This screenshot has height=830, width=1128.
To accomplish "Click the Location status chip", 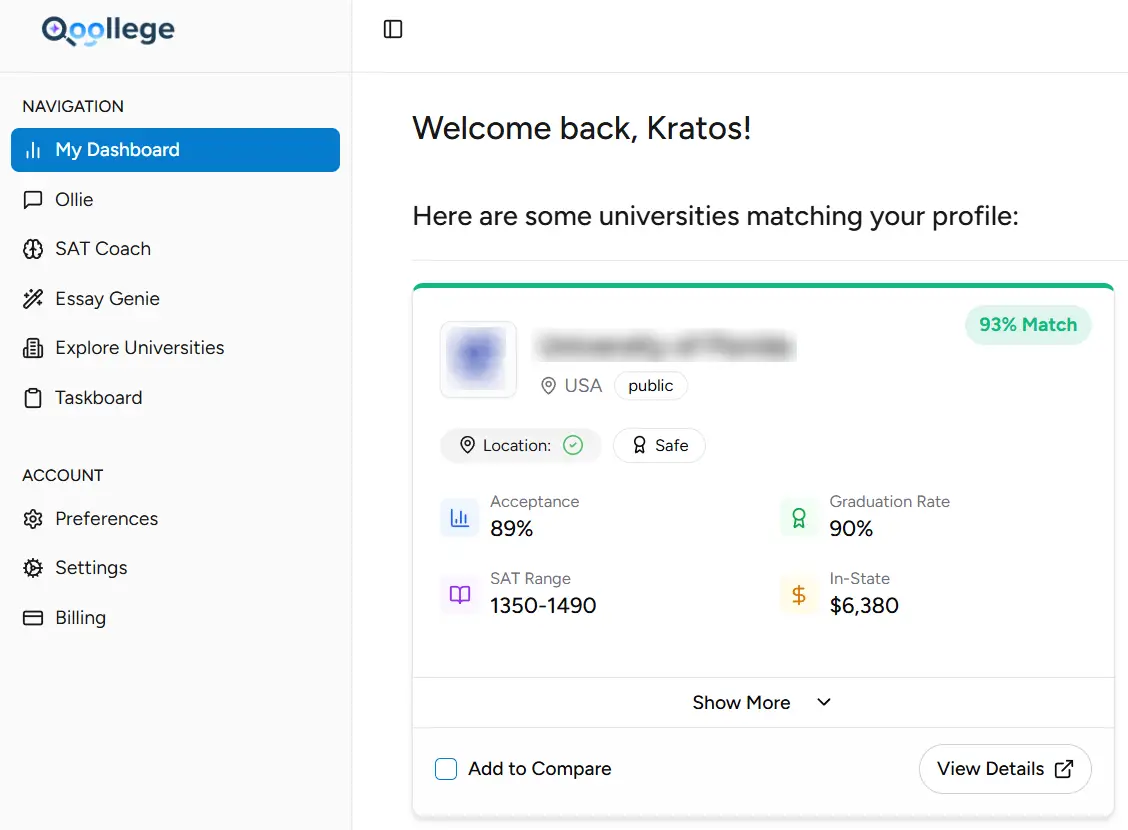I will [x=520, y=446].
